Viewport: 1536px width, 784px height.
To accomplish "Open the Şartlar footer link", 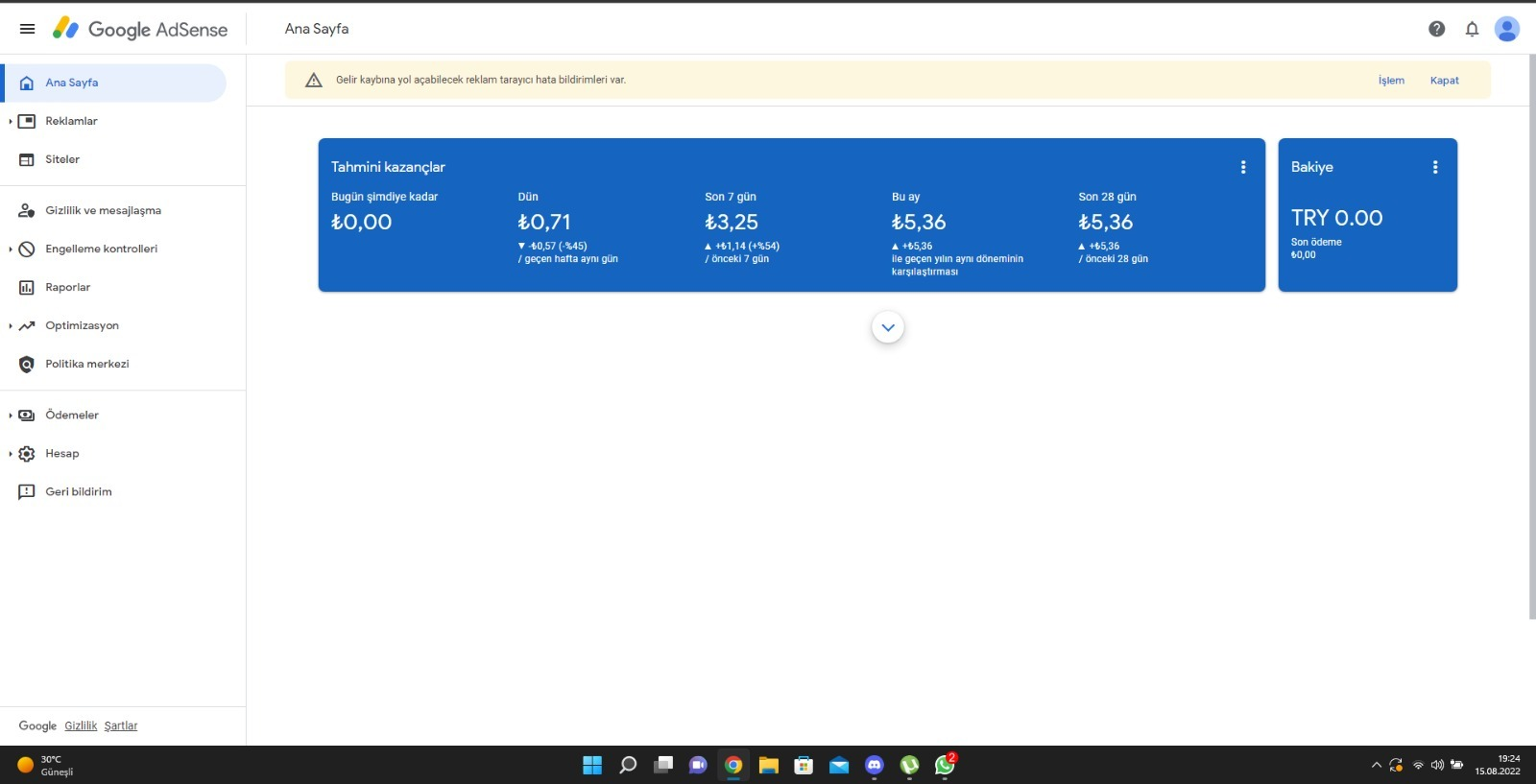I will tap(121, 725).
